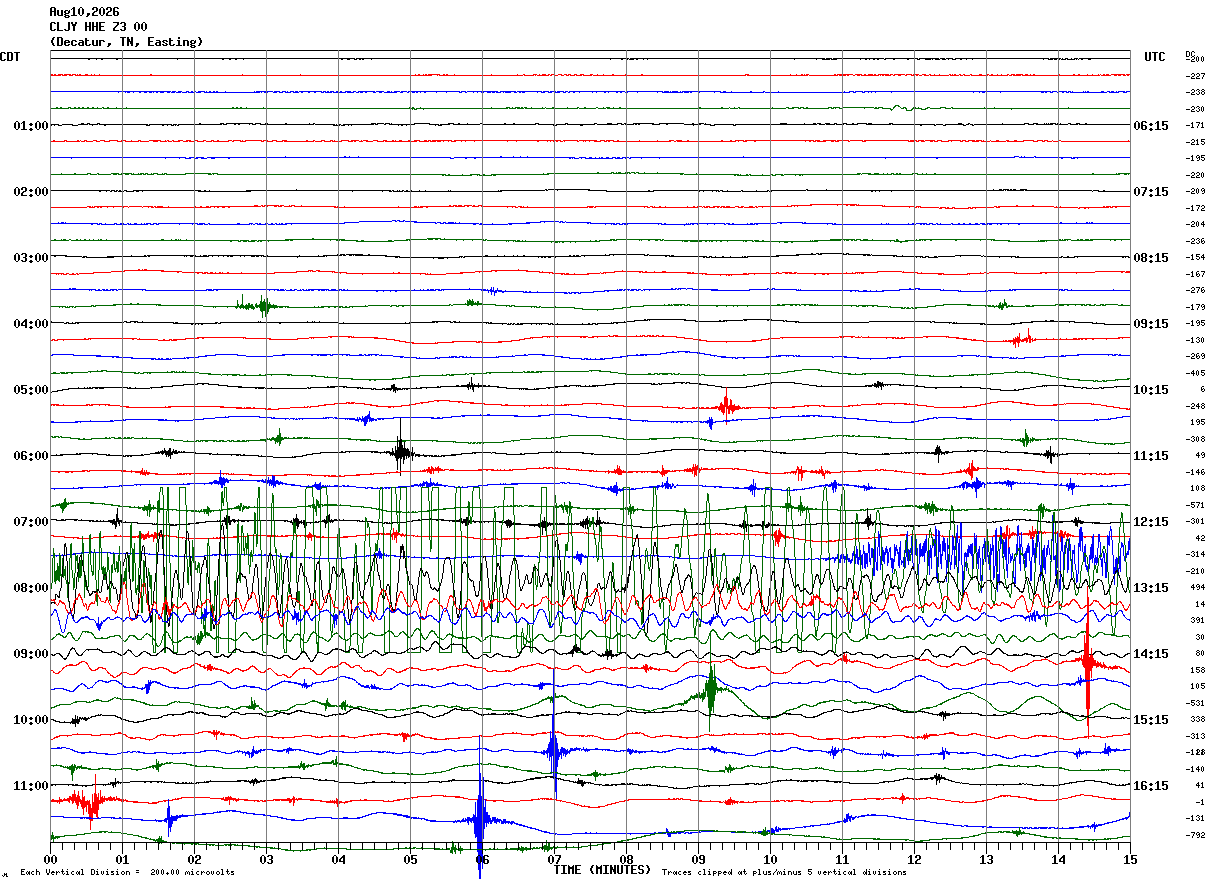Click the DC offset value 391
This screenshot has width=1210, height=886.
coord(1197,620)
